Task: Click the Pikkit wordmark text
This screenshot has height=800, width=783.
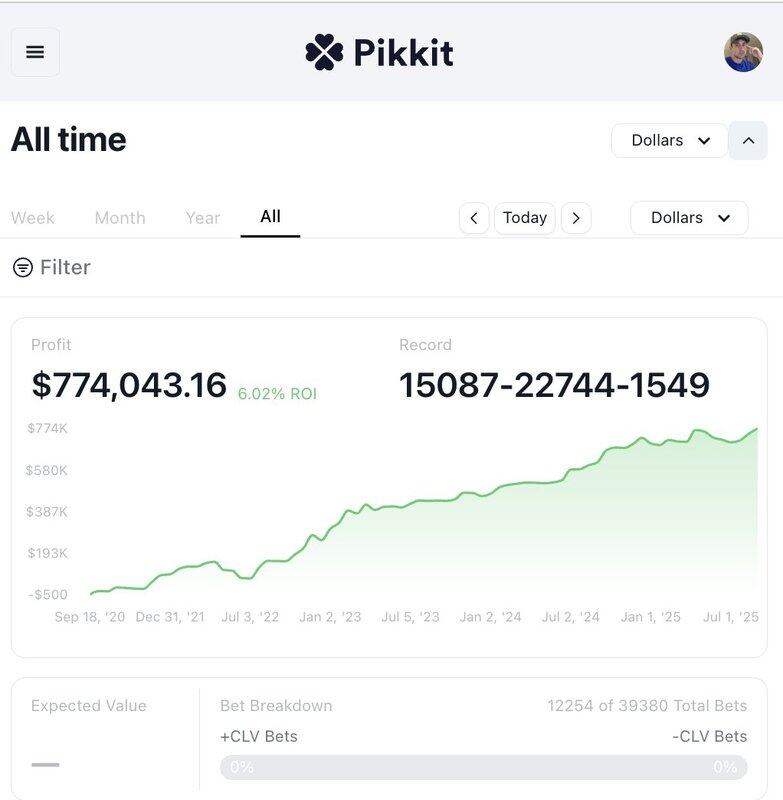Action: 403,53
